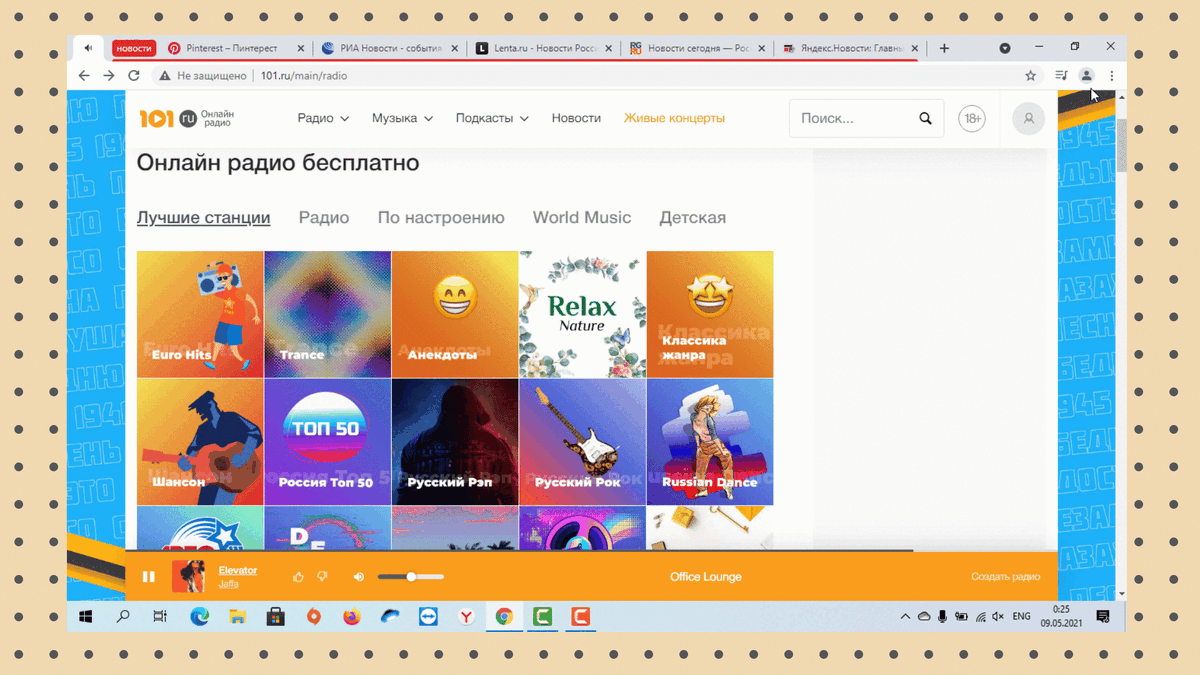1200x675 pixels.
Task: Open the Windows Start menu
Action: pyautogui.click(x=85, y=617)
